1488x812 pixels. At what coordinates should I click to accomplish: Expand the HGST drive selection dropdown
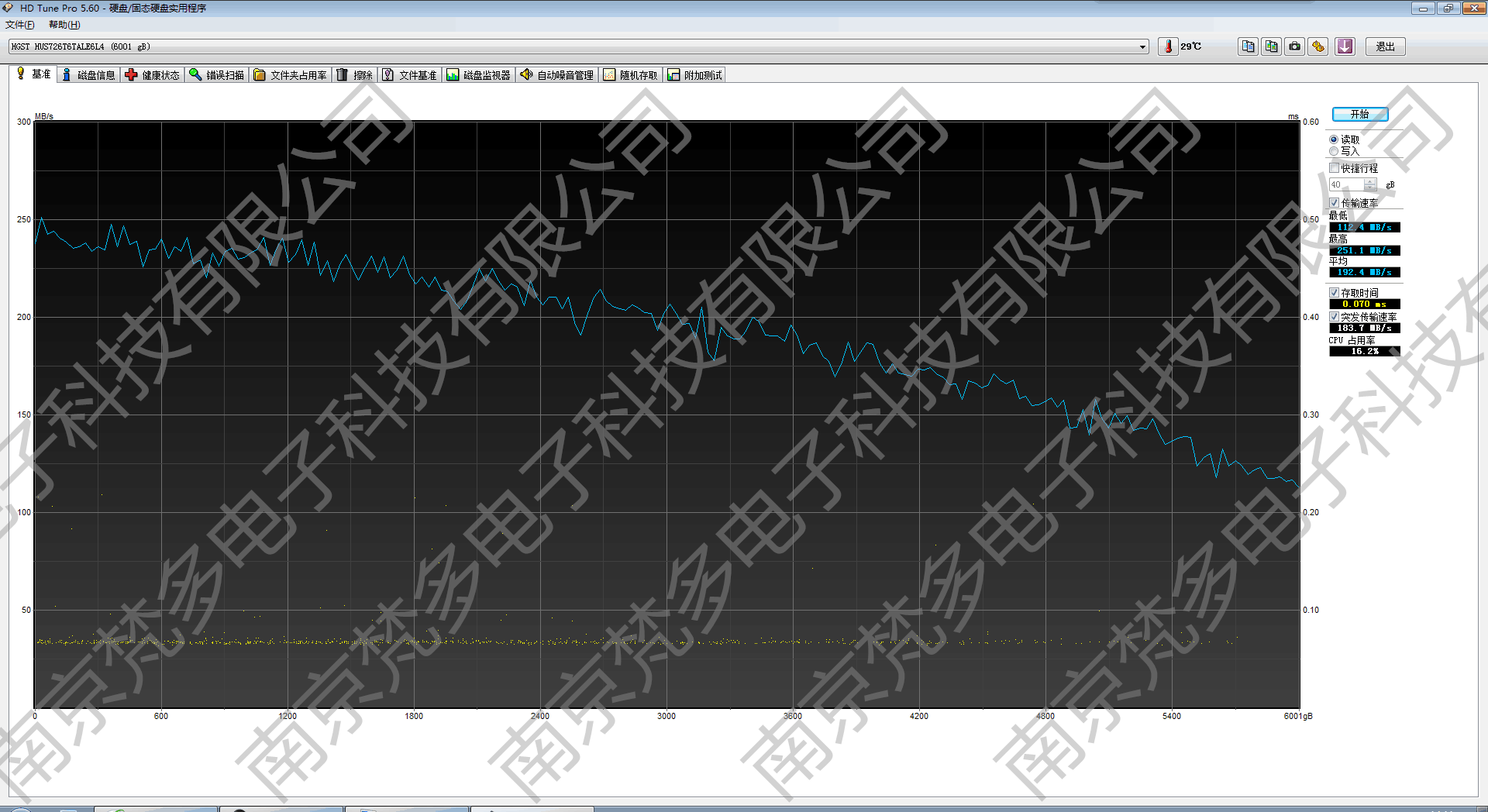click(1142, 46)
